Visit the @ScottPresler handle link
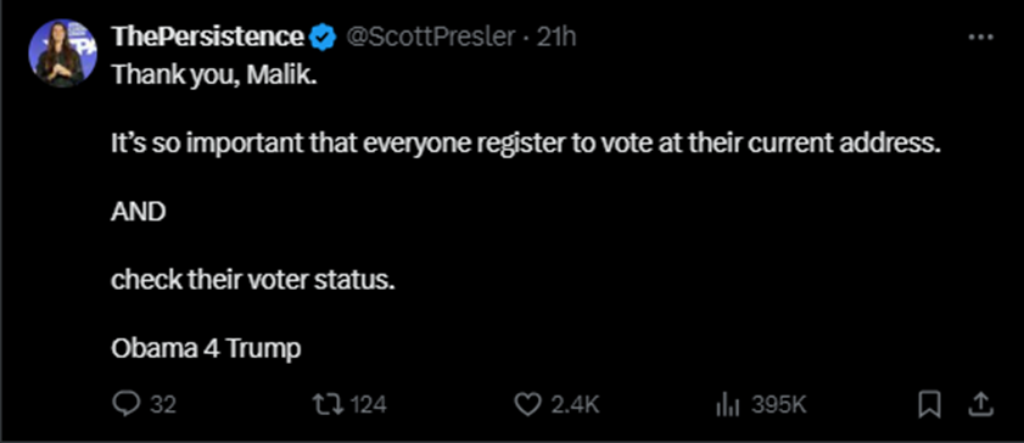1024x443 pixels. coord(430,38)
